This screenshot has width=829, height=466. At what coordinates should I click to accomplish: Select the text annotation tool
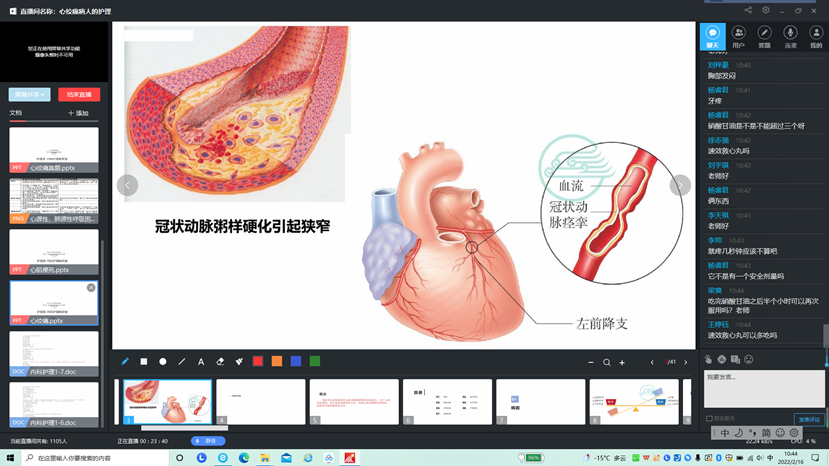(201, 362)
